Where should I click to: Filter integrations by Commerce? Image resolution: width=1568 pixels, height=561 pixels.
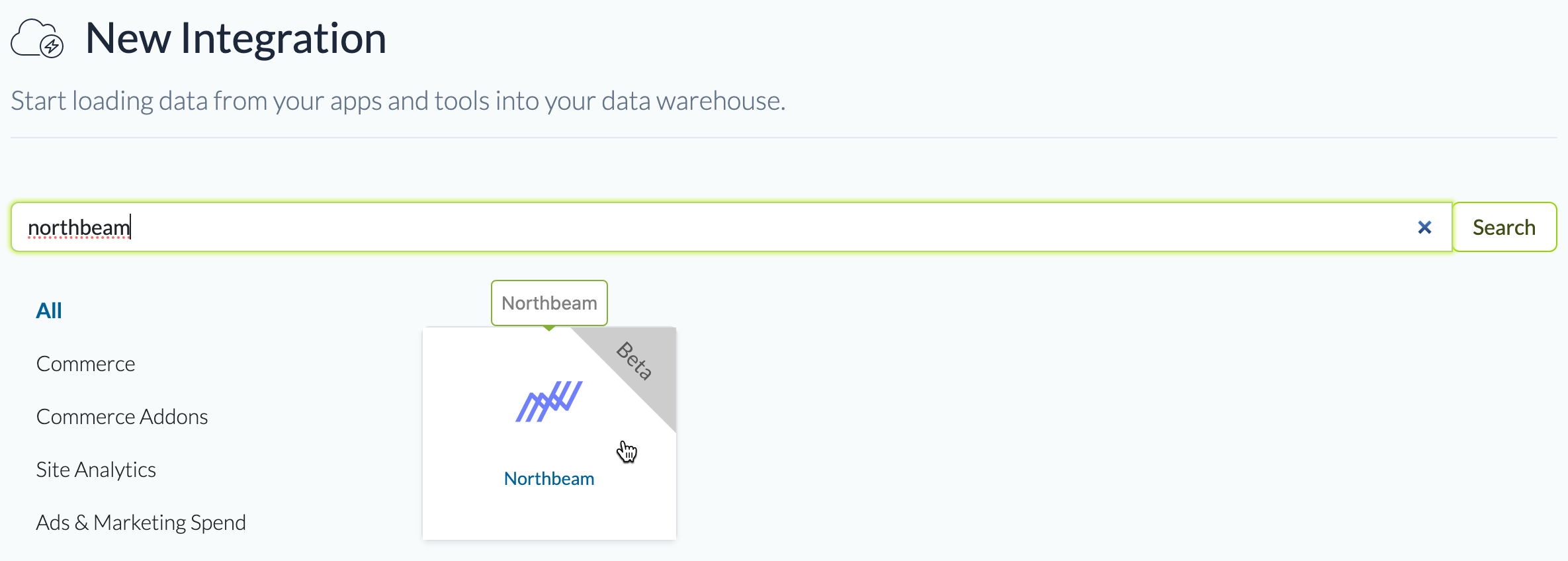[x=85, y=364]
